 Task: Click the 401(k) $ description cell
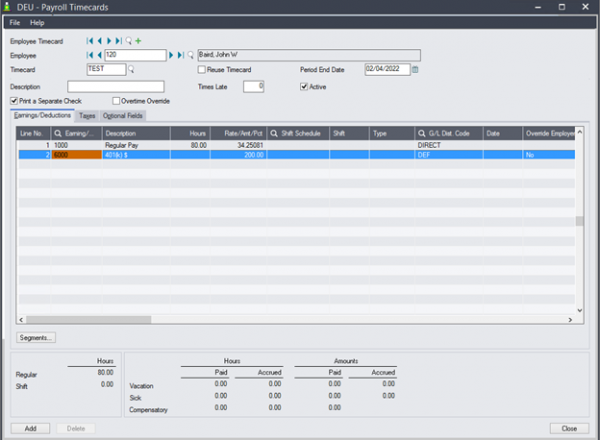pos(136,155)
